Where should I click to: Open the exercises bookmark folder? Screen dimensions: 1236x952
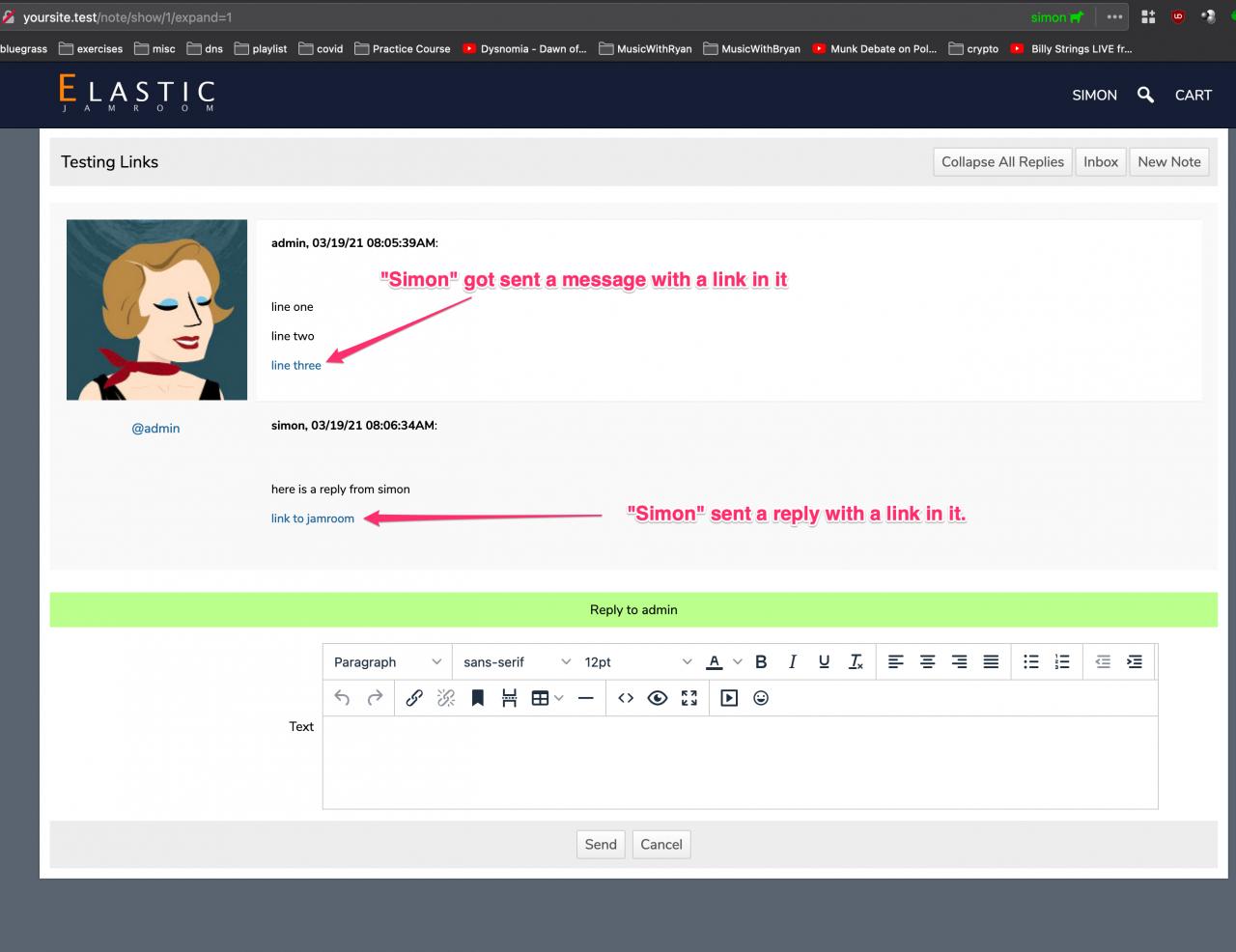tap(91, 48)
